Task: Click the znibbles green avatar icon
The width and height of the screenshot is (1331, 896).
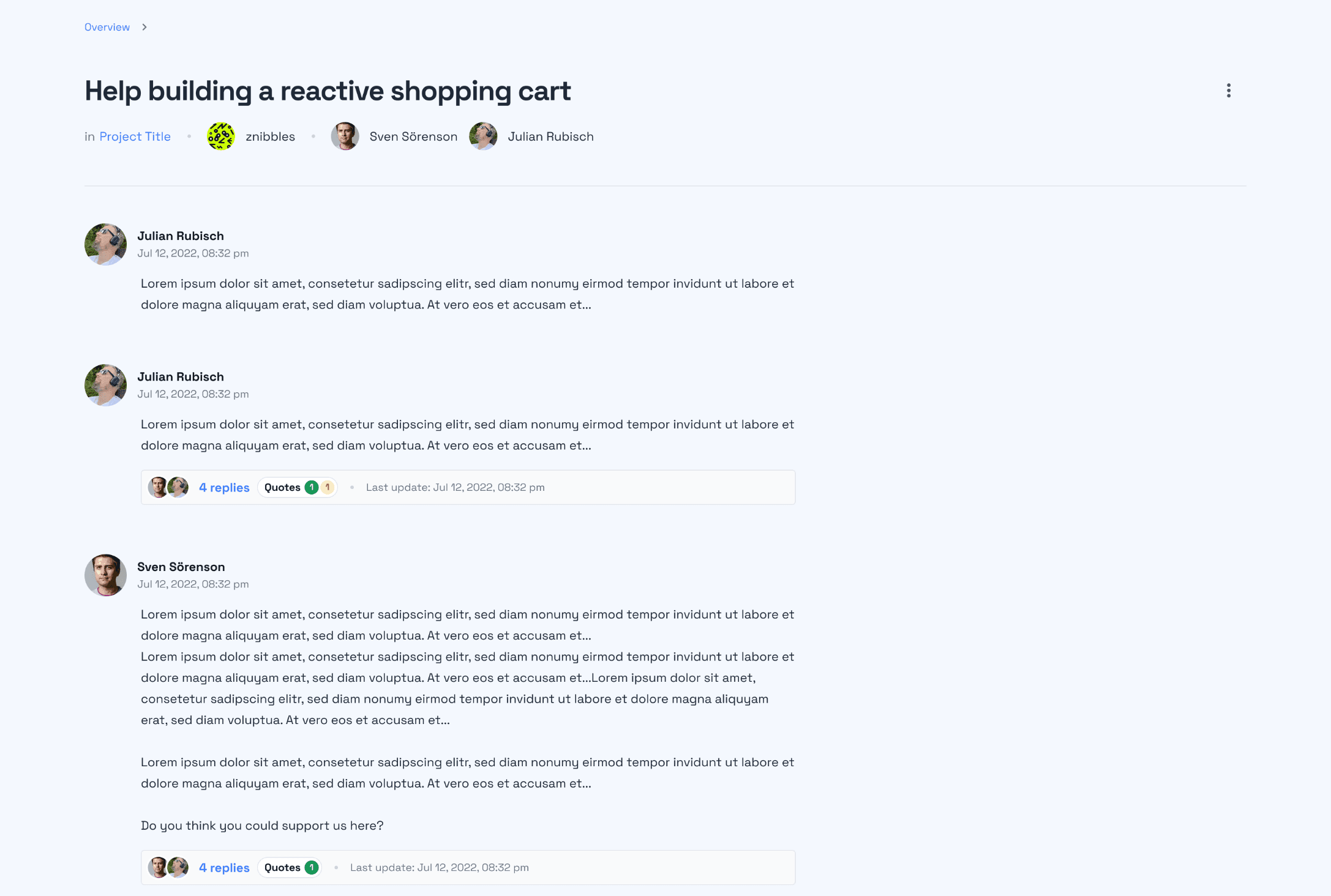Action: pyautogui.click(x=220, y=136)
